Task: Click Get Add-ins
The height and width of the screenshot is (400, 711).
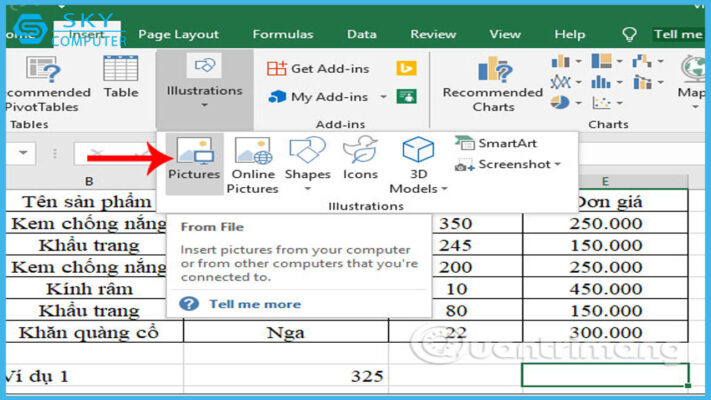Action: click(318, 68)
